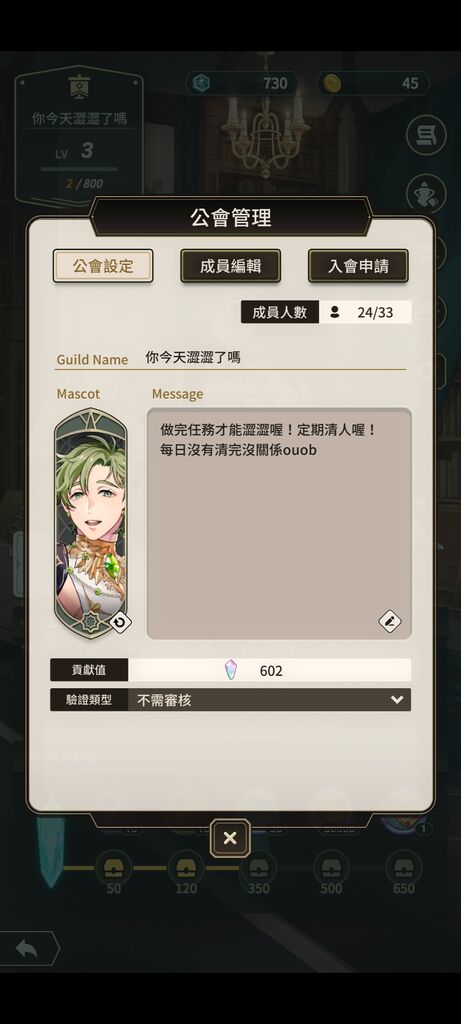Click the 650 reward chest icon
The height and width of the screenshot is (1024, 461).
pos(404,868)
